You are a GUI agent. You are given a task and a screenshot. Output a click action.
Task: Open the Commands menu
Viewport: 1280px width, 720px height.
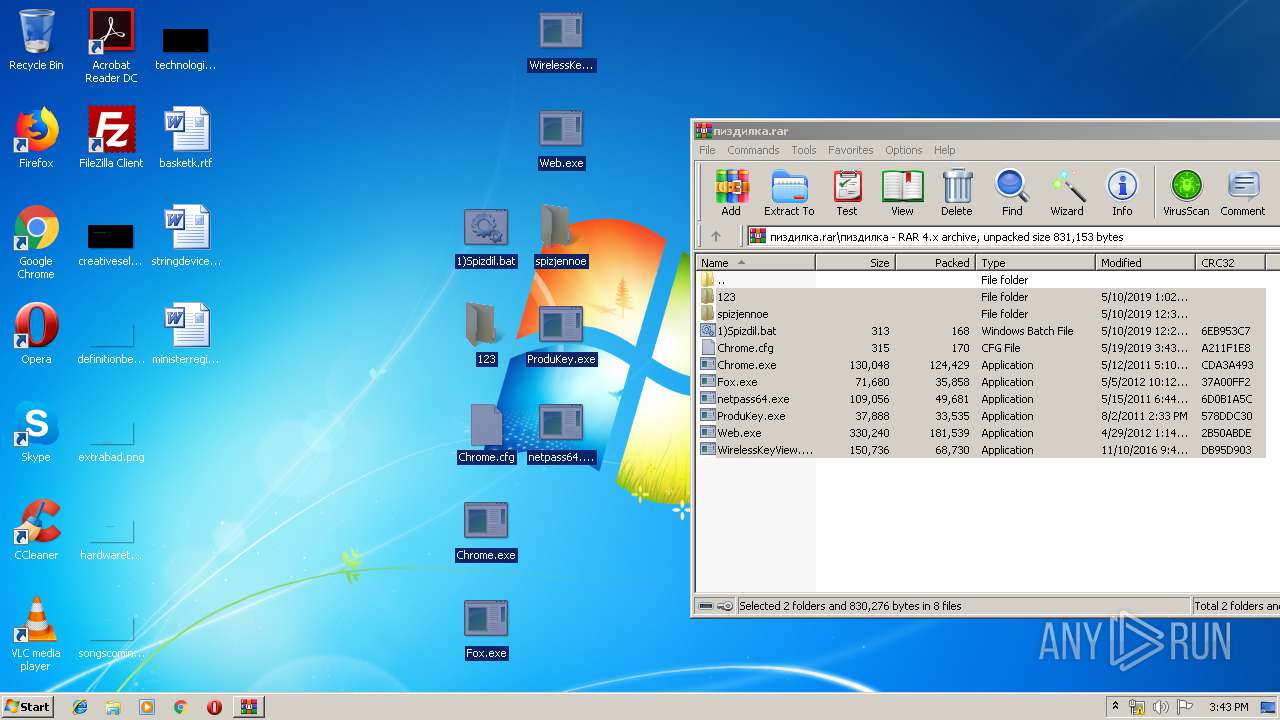[753, 150]
